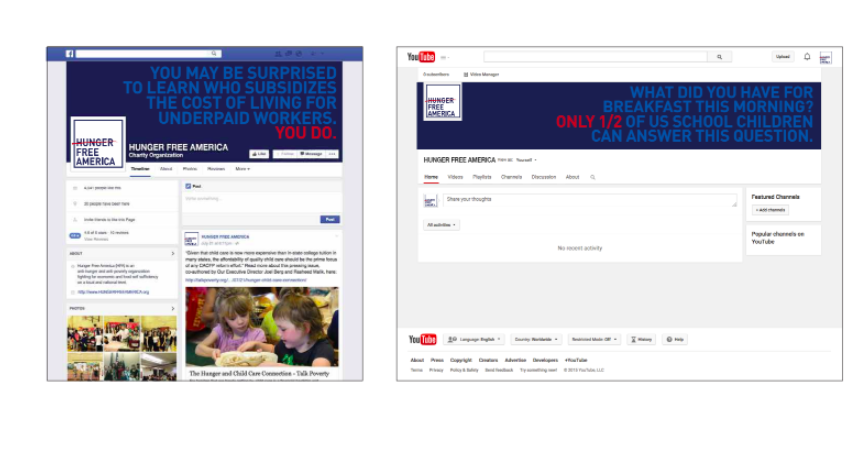Open the Language English dropdown
Image resolution: width=867 pixels, height=452 pixels.
(474, 339)
